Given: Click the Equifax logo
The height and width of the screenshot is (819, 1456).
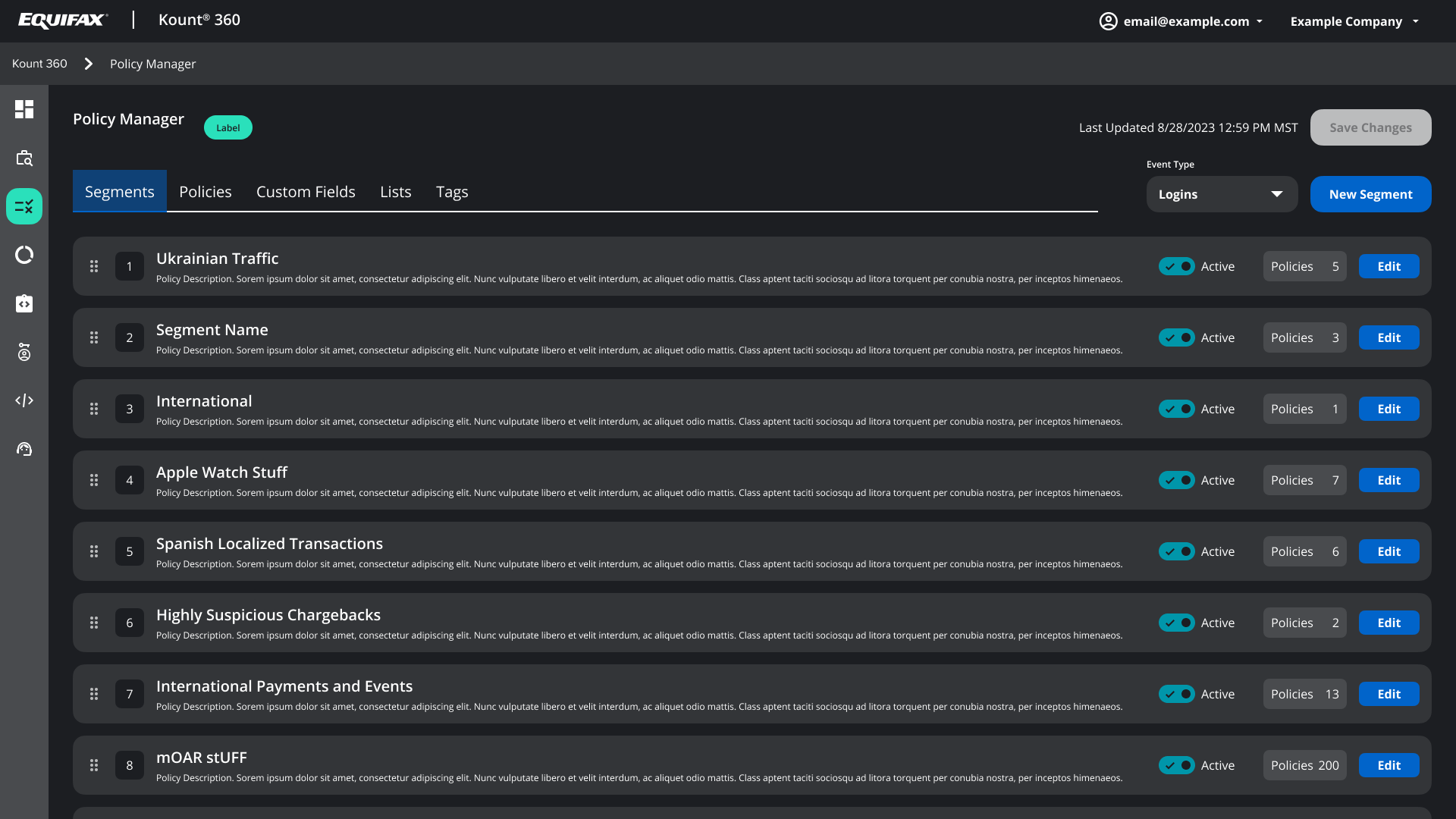Looking at the screenshot, I should (x=63, y=20).
